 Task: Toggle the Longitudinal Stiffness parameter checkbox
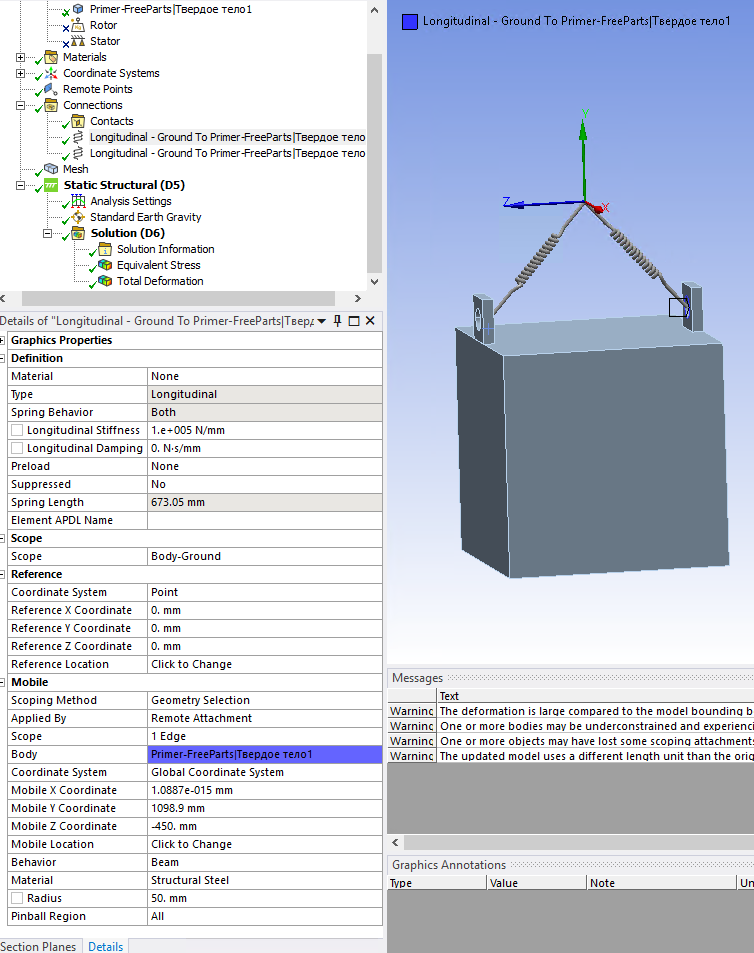(x=17, y=430)
